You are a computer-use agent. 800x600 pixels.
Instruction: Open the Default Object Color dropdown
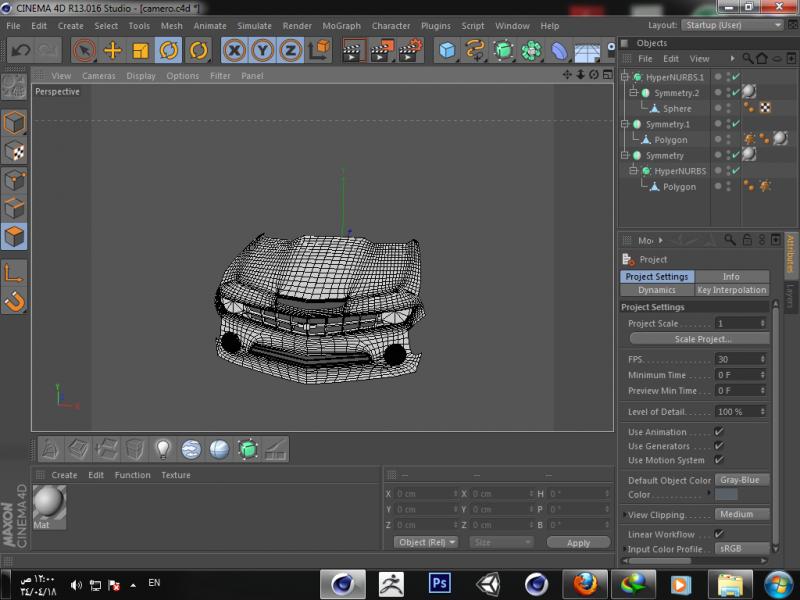[741, 480]
